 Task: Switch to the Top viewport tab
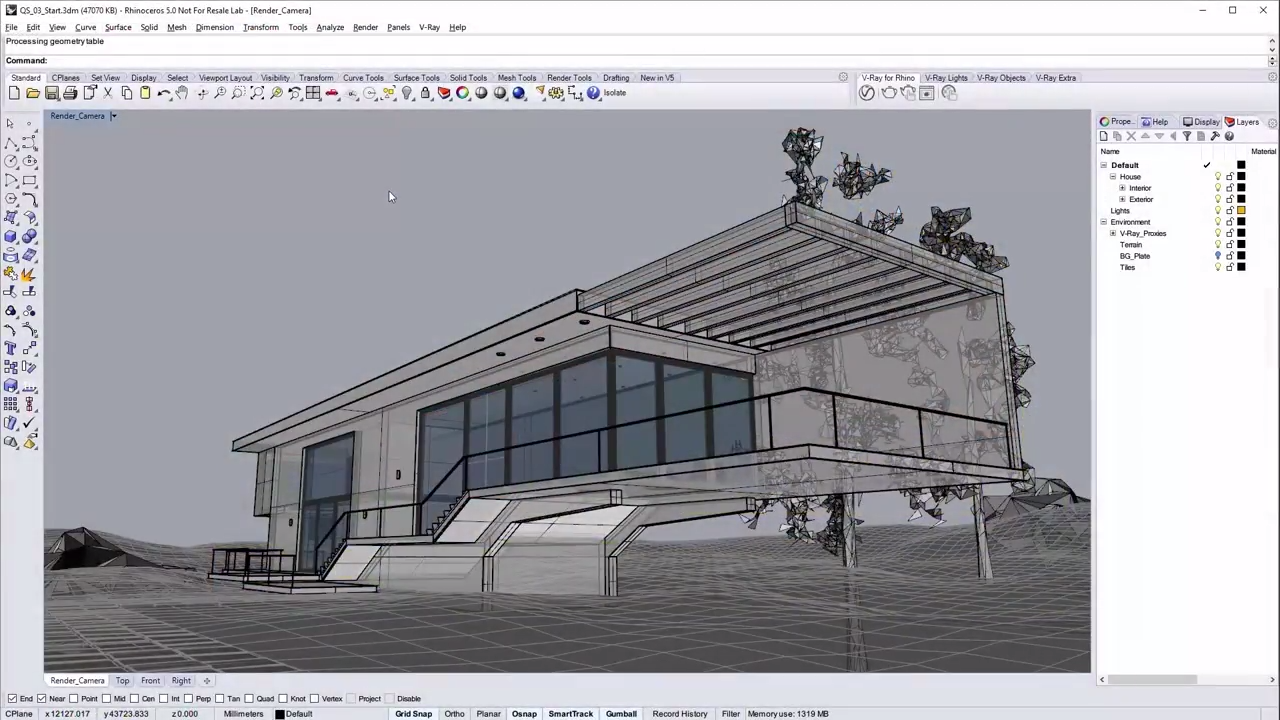tap(122, 680)
